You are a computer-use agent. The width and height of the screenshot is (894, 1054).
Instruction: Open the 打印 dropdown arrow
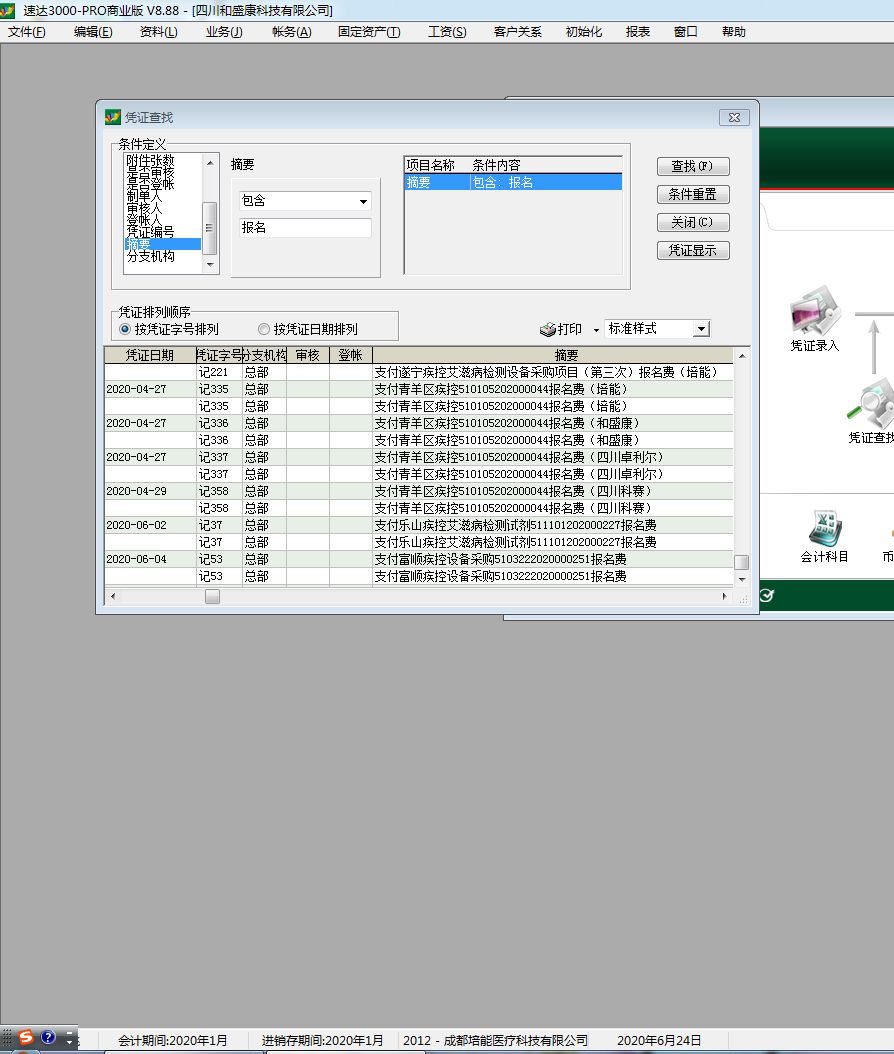coord(596,330)
